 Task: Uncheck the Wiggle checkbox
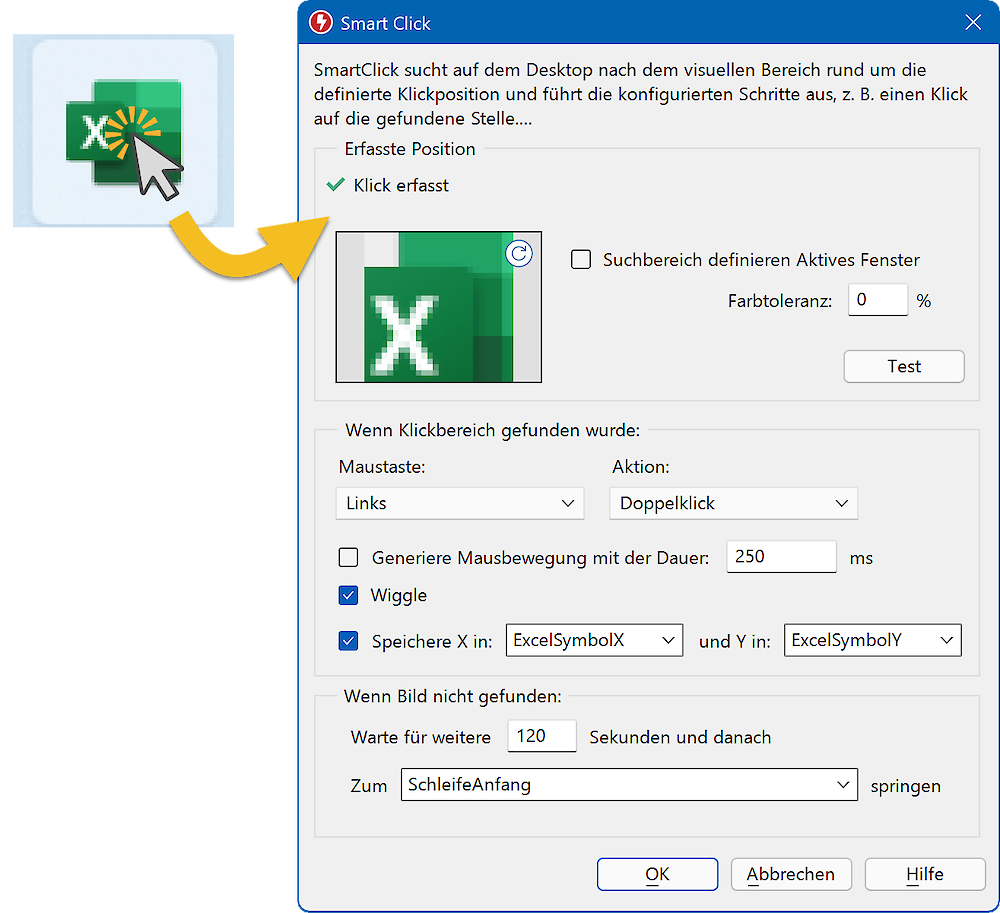(348, 595)
